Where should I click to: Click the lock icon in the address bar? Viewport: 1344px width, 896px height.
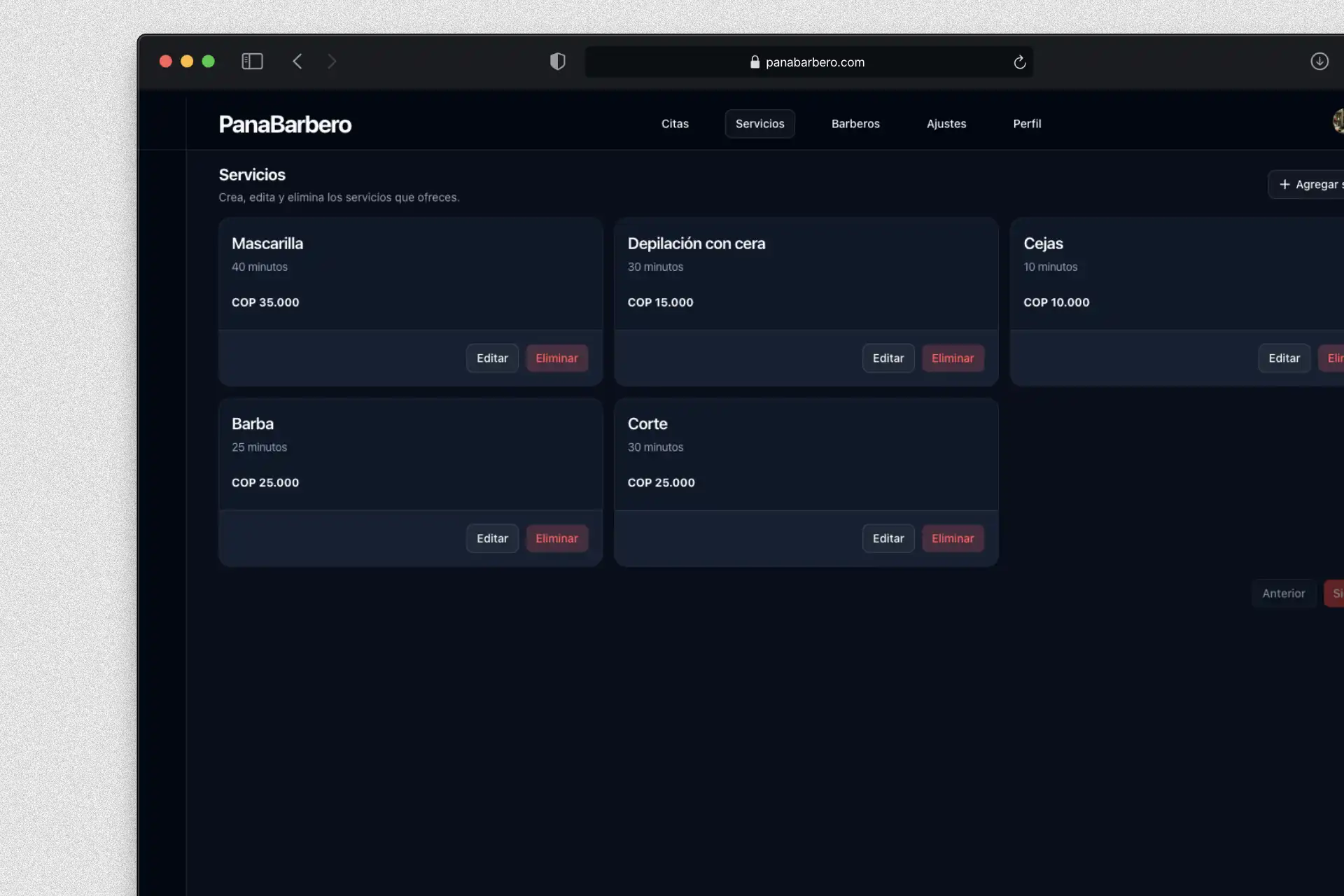click(x=755, y=62)
